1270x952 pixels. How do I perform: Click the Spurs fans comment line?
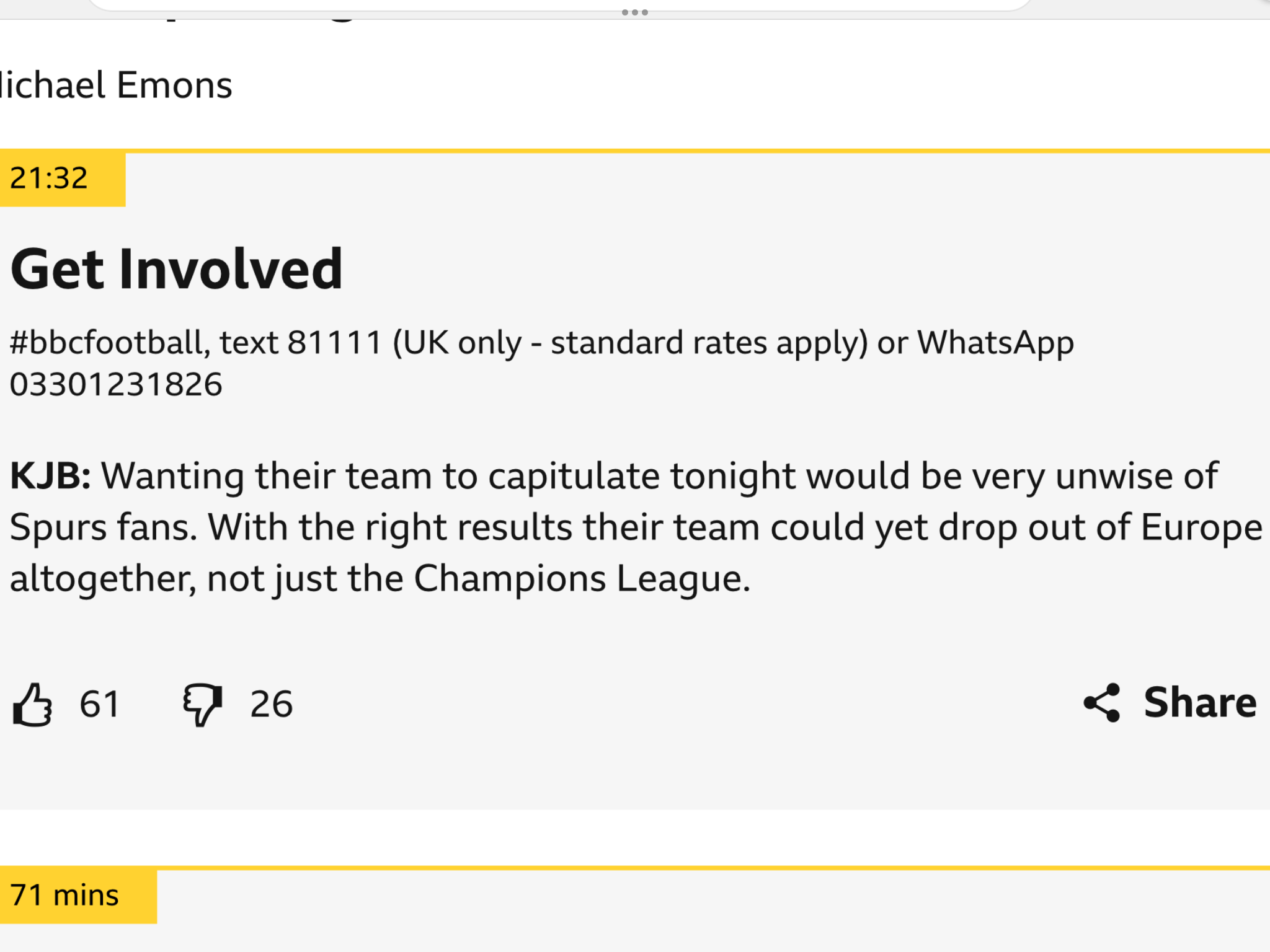(x=636, y=527)
